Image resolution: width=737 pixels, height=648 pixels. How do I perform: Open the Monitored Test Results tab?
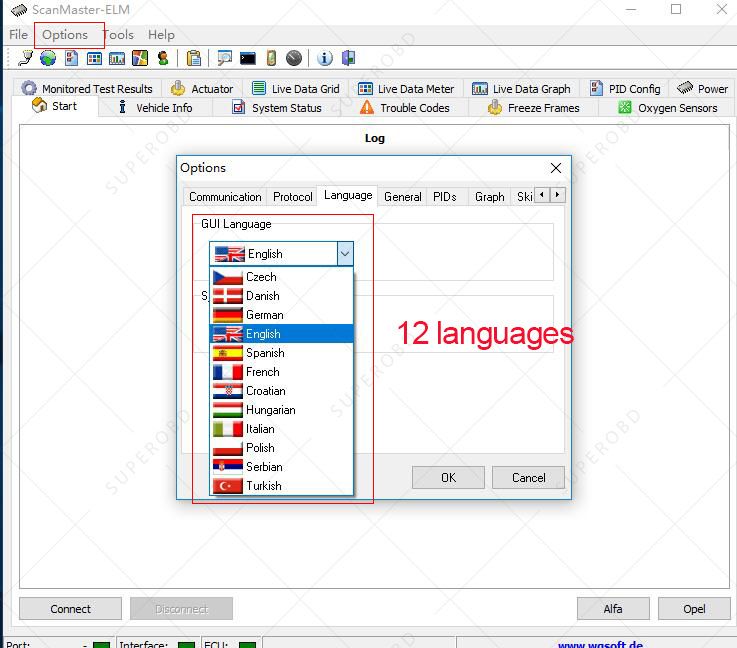click(87, 89)
